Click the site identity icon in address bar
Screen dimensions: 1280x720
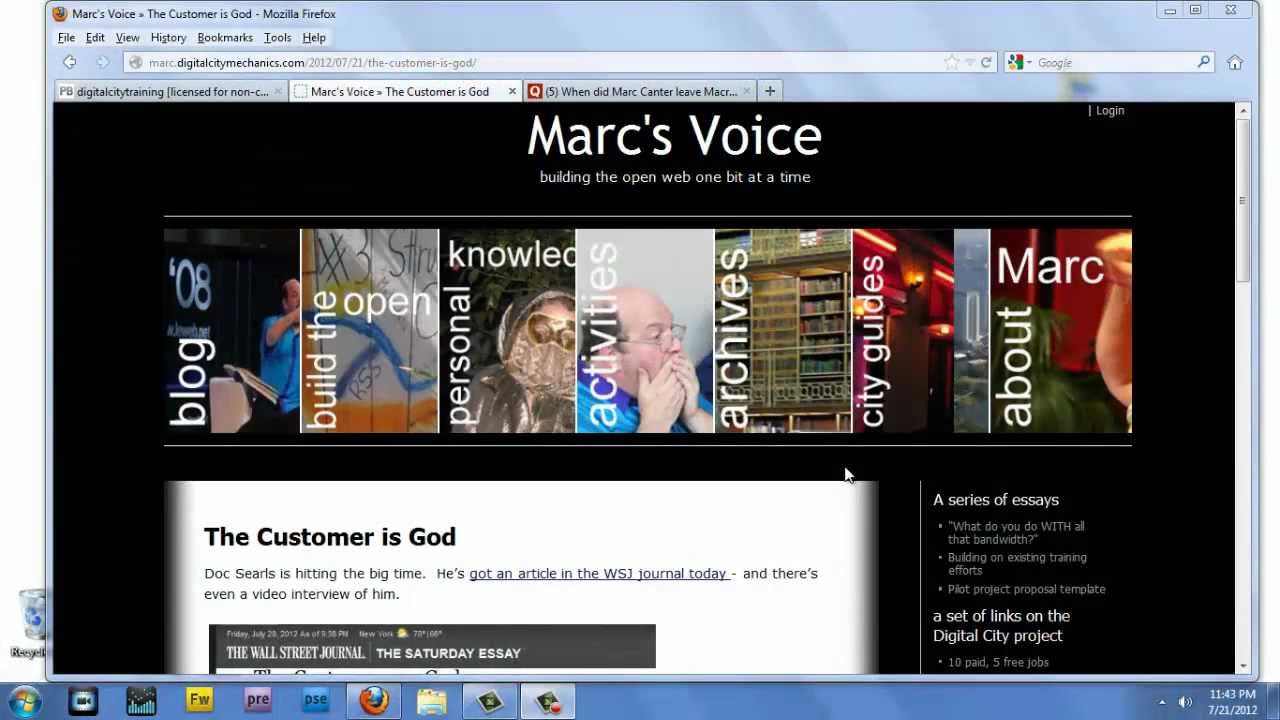click(136, 62)
